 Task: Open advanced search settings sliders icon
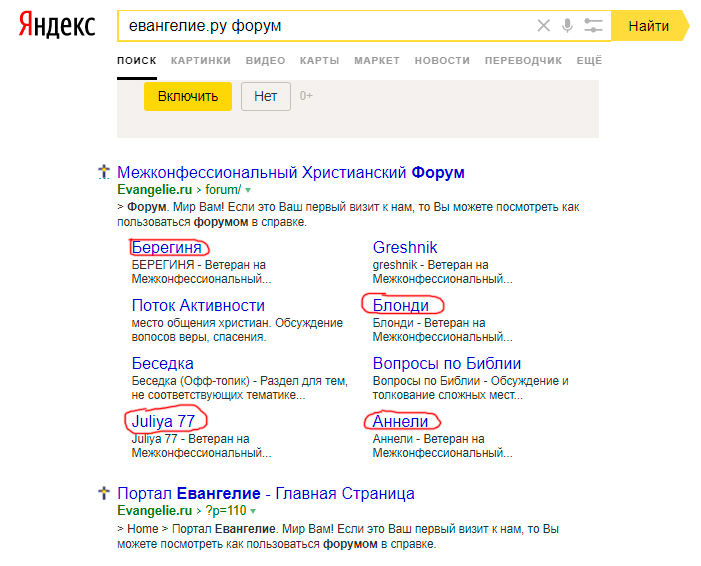594,26
